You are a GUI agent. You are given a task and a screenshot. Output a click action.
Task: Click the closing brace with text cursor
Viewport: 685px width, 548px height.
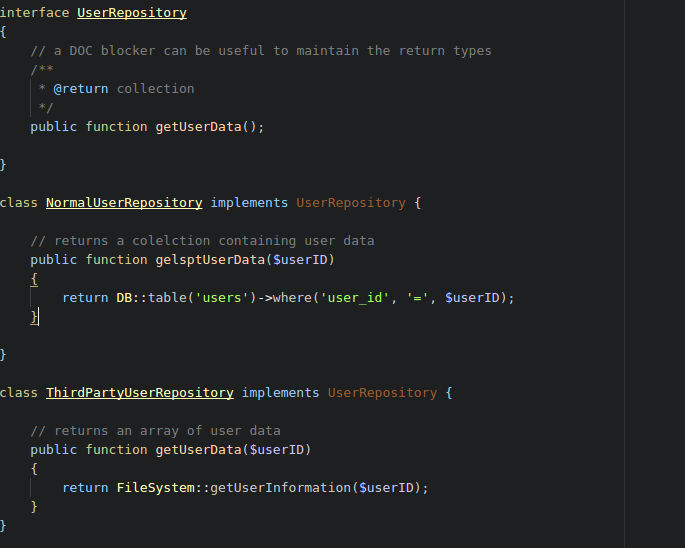[x=35, y=316]
